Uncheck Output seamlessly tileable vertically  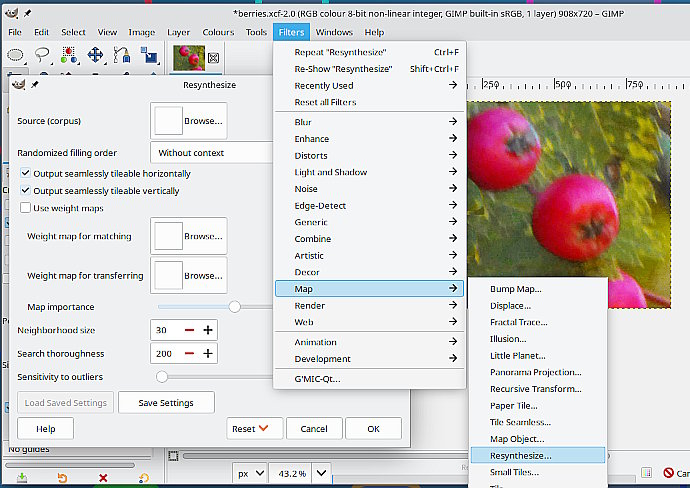[x=26, y=190]
